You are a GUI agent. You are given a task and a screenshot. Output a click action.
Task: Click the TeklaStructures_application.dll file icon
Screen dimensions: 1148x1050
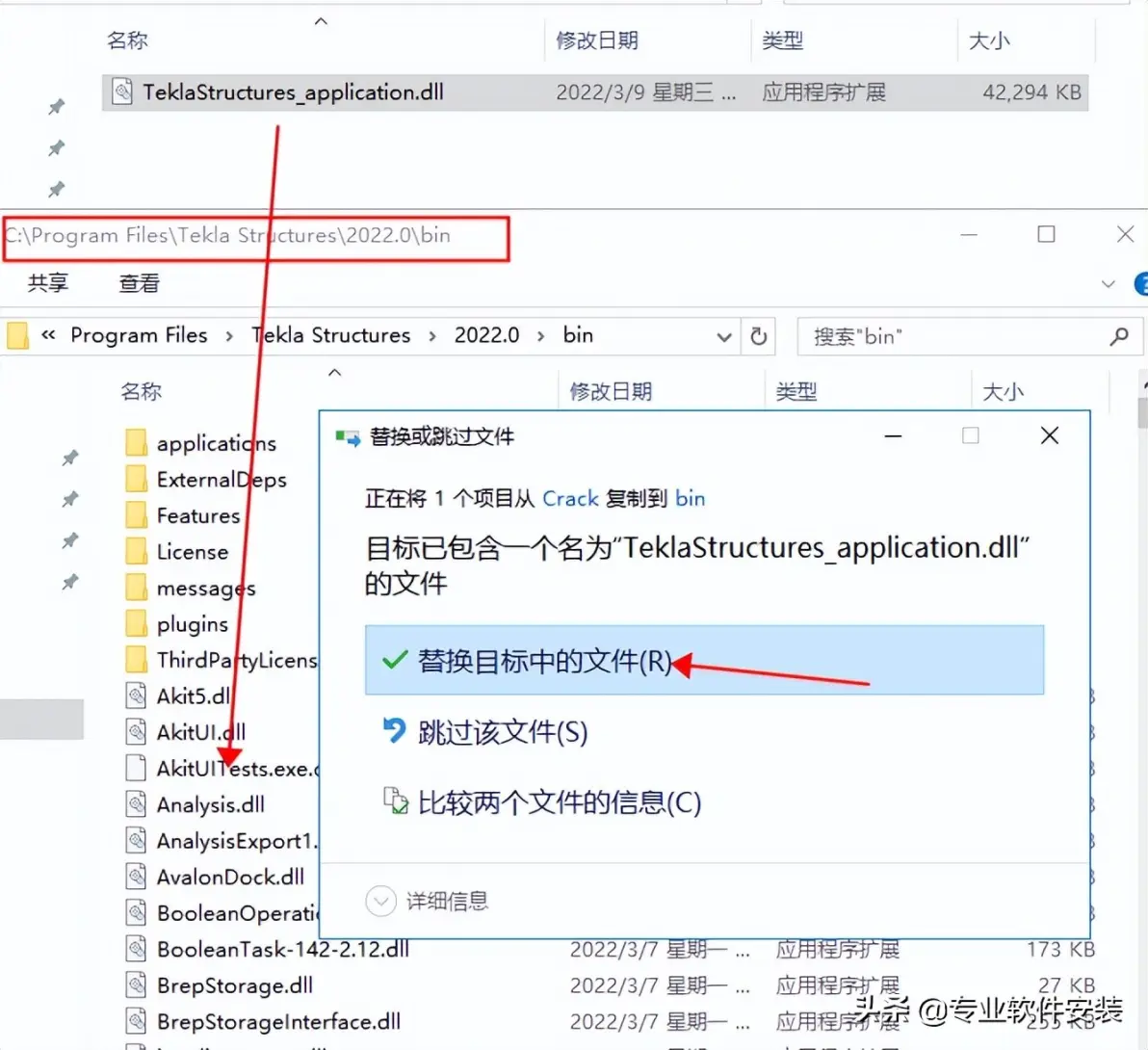tap(122, 92)
